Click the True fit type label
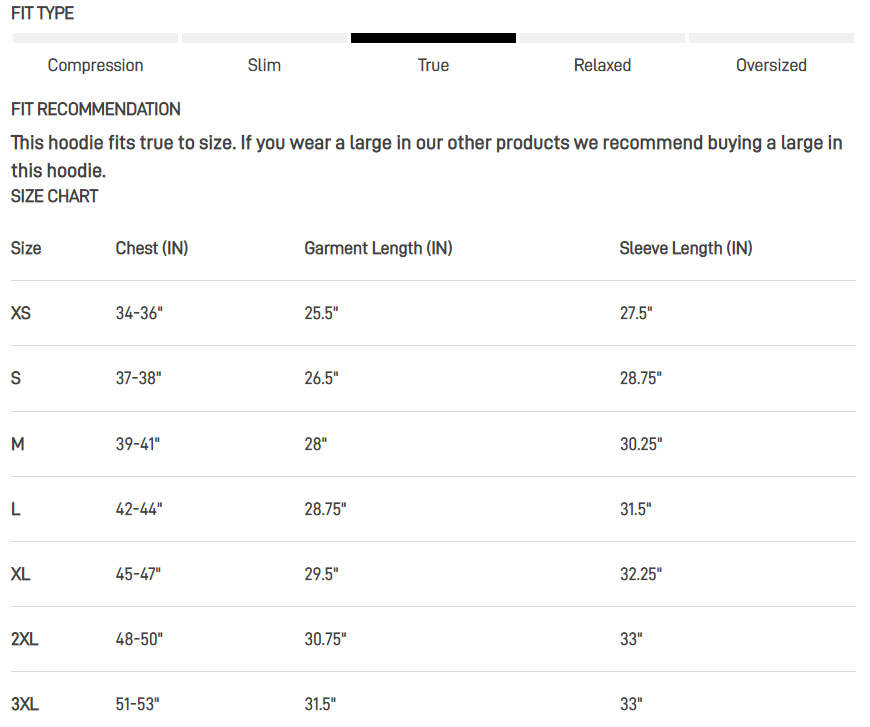 tap(433, 65)
